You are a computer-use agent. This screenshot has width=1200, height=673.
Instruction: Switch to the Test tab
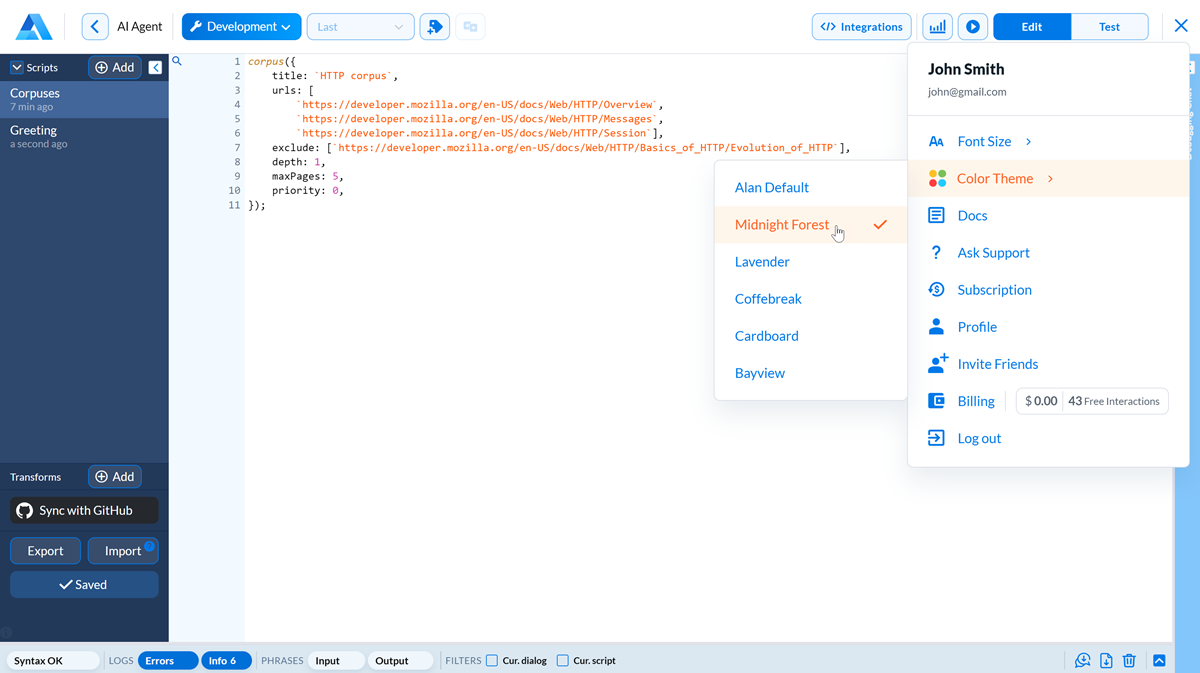pyautogui.click(x=1109, y=27)
